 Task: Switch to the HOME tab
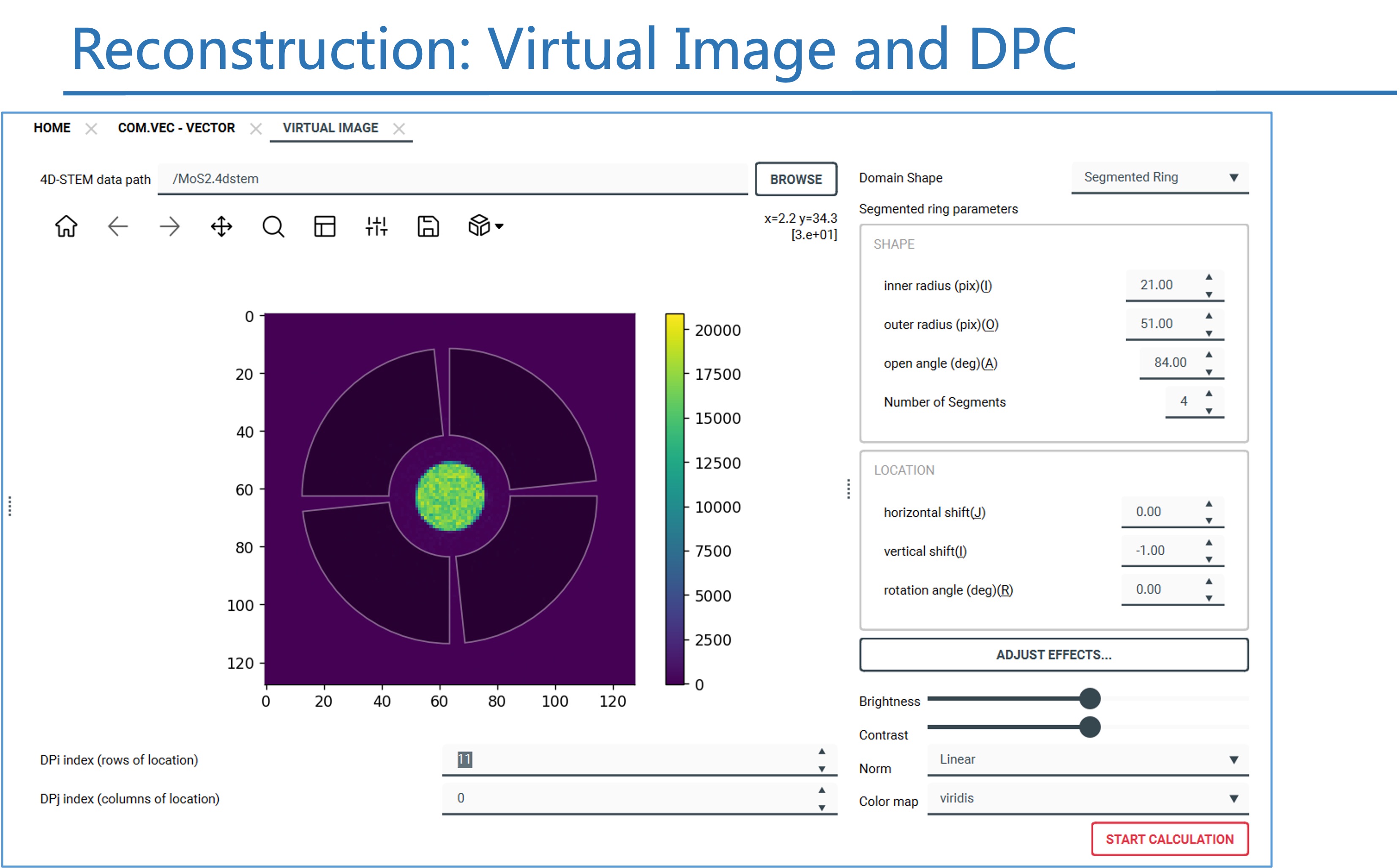coord(52,128)
